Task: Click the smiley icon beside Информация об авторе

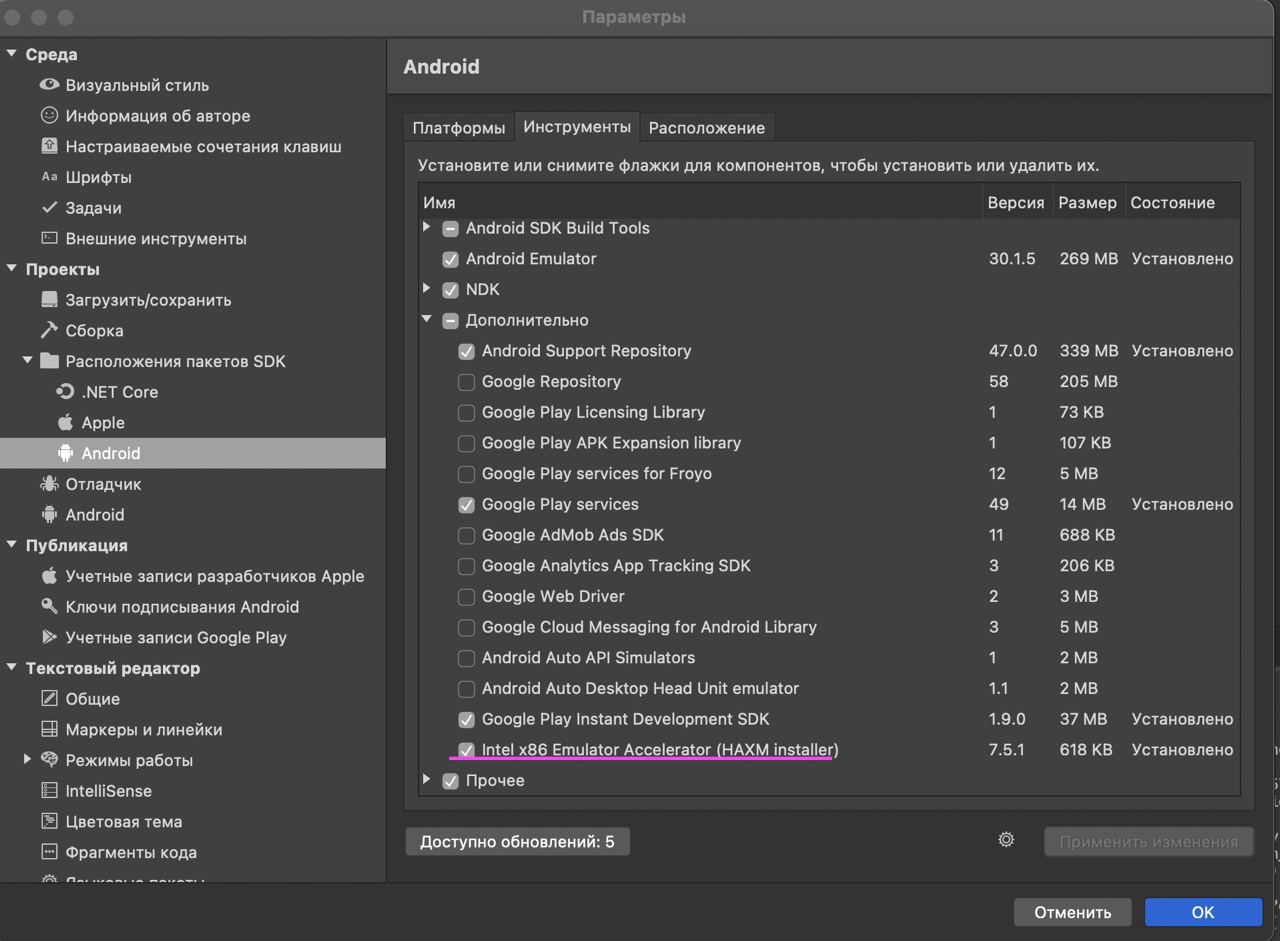Action: [x=49, y=116]
